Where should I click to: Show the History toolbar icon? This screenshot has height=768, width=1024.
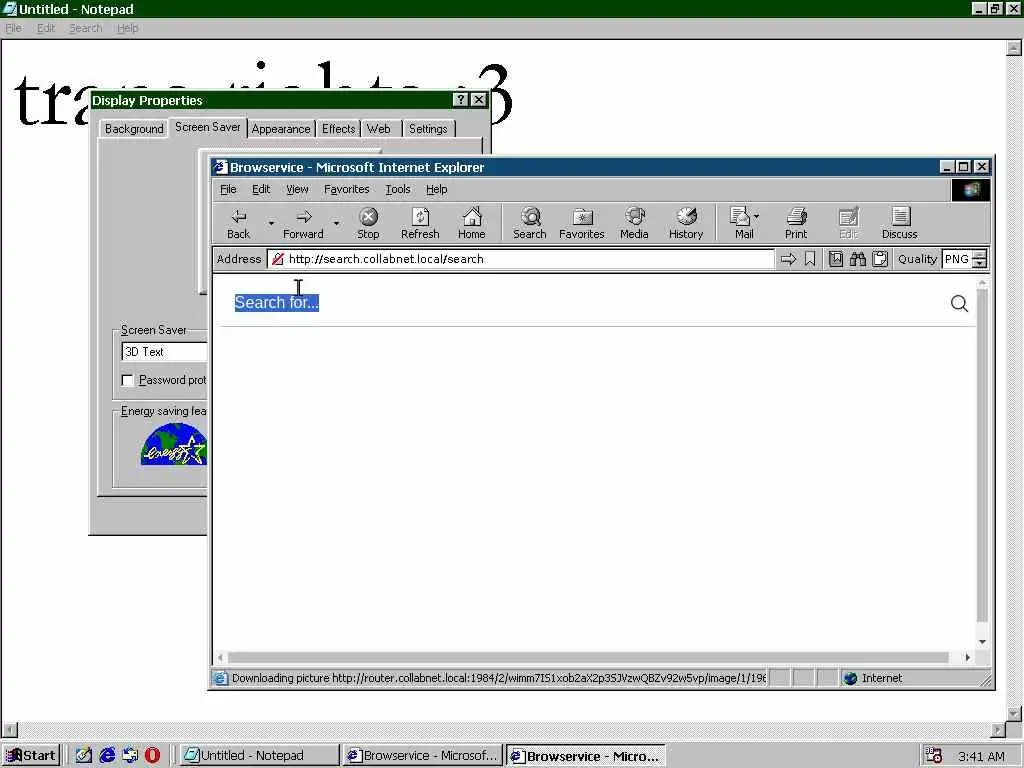pos(686,223)
